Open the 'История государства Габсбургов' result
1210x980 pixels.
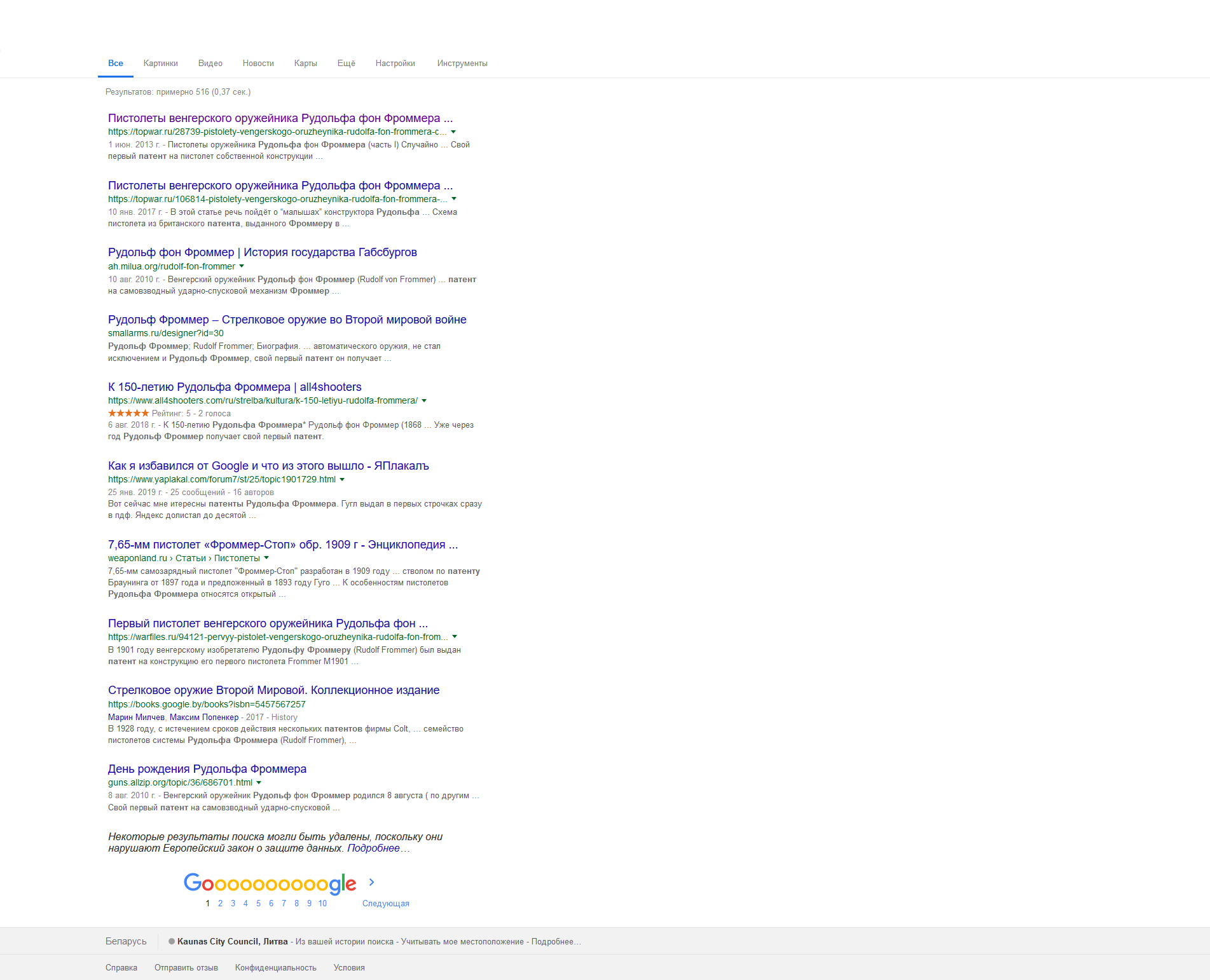[263, 252]
